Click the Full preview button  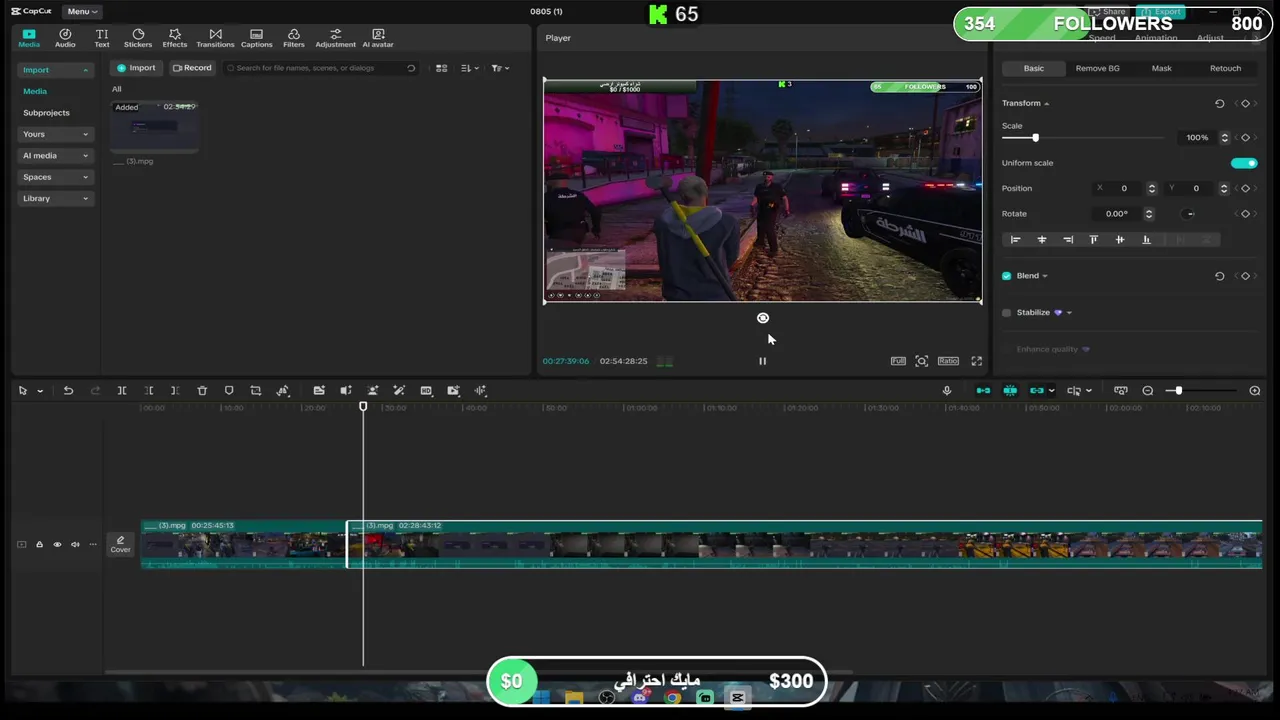[x=898, y=361]
